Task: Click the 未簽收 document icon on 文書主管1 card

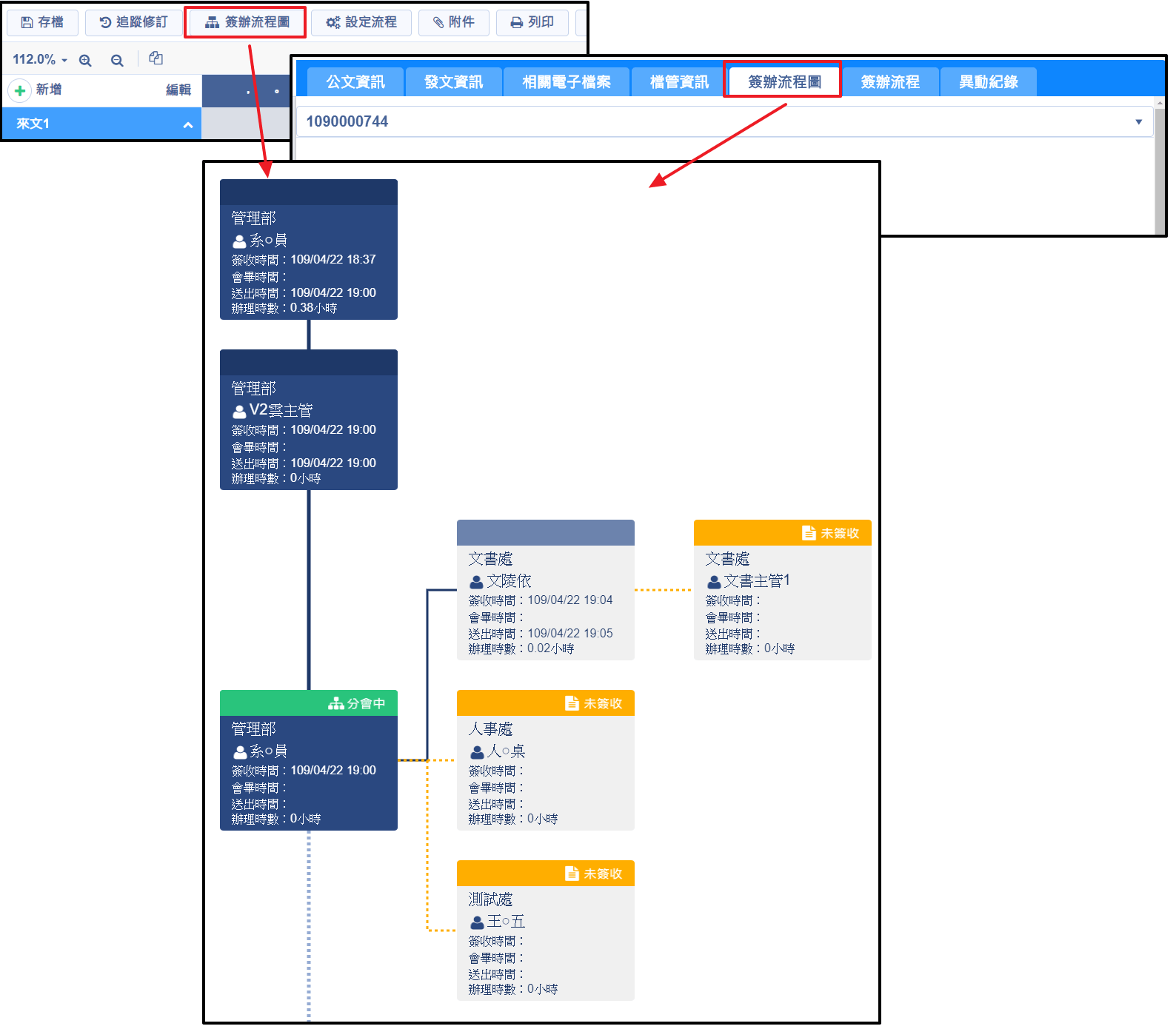Action: pos(809,533)
